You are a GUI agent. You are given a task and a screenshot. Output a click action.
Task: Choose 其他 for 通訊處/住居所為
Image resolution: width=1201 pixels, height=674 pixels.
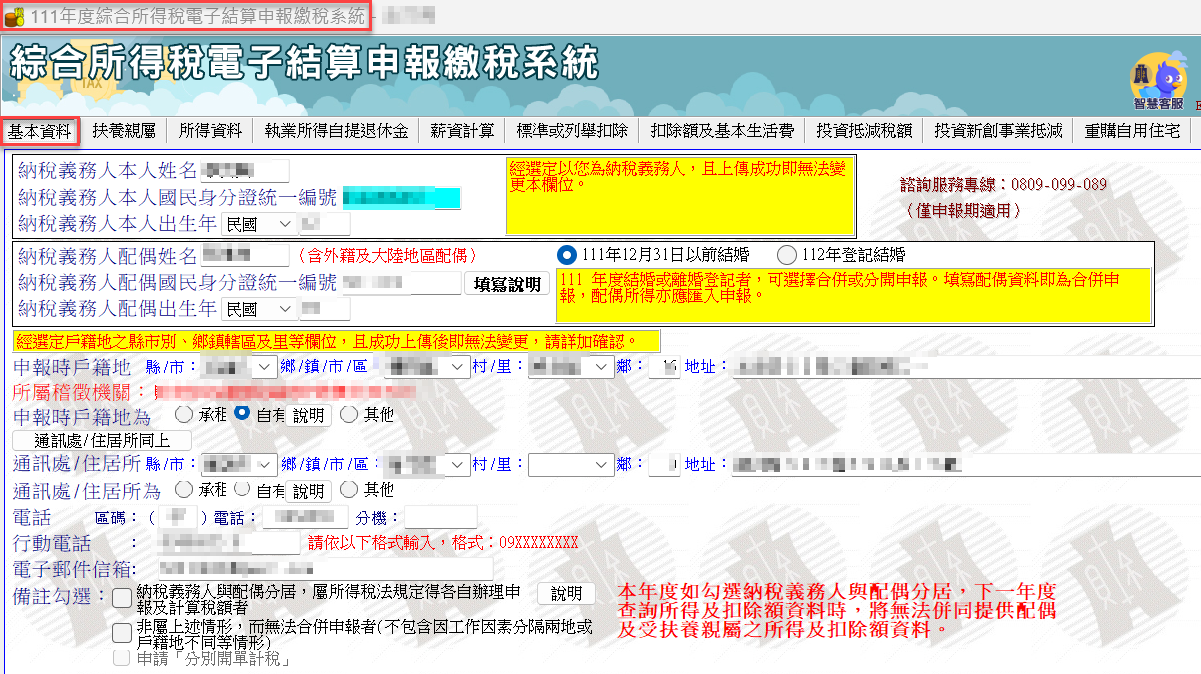[x=349, y=490]
